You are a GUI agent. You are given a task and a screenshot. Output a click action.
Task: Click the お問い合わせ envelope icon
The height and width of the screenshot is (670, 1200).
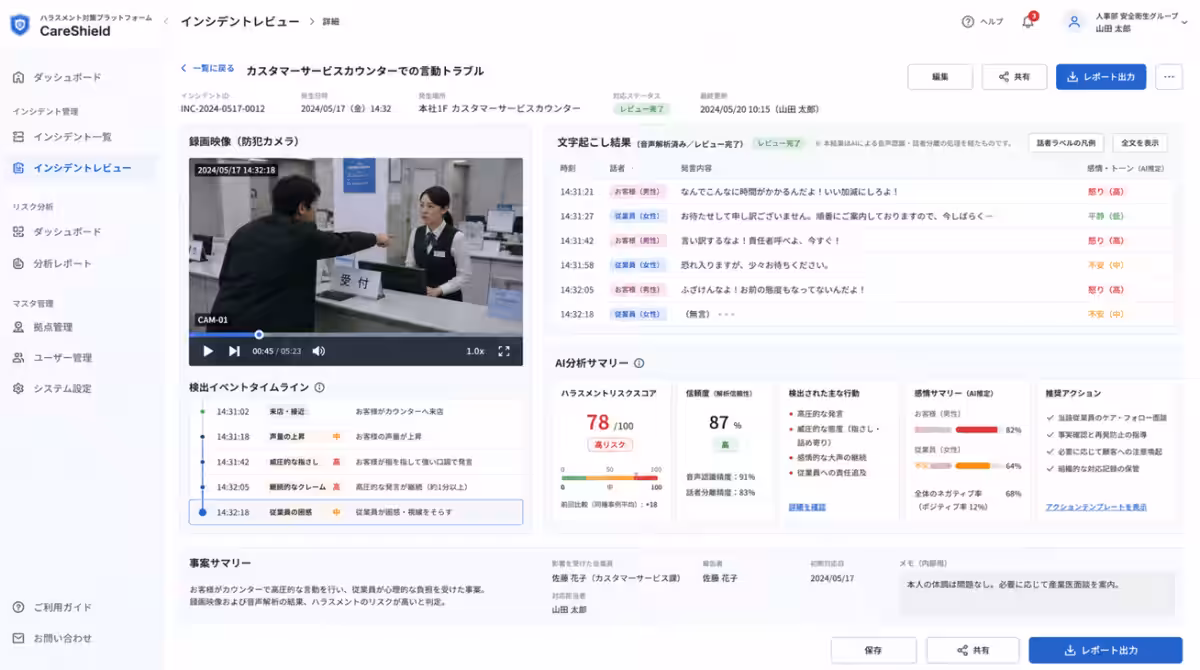19,638
